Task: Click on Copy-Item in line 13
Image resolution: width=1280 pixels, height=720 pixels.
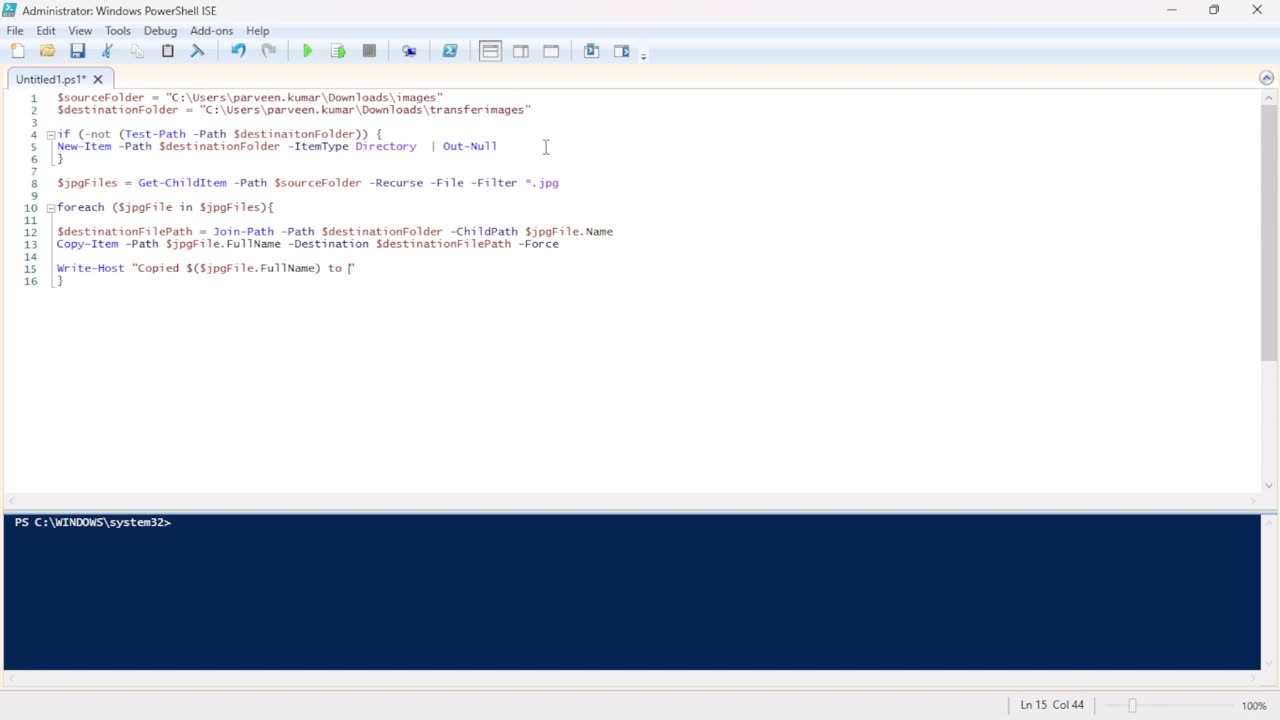Action: pyautogui.click(x=87, y=244)
